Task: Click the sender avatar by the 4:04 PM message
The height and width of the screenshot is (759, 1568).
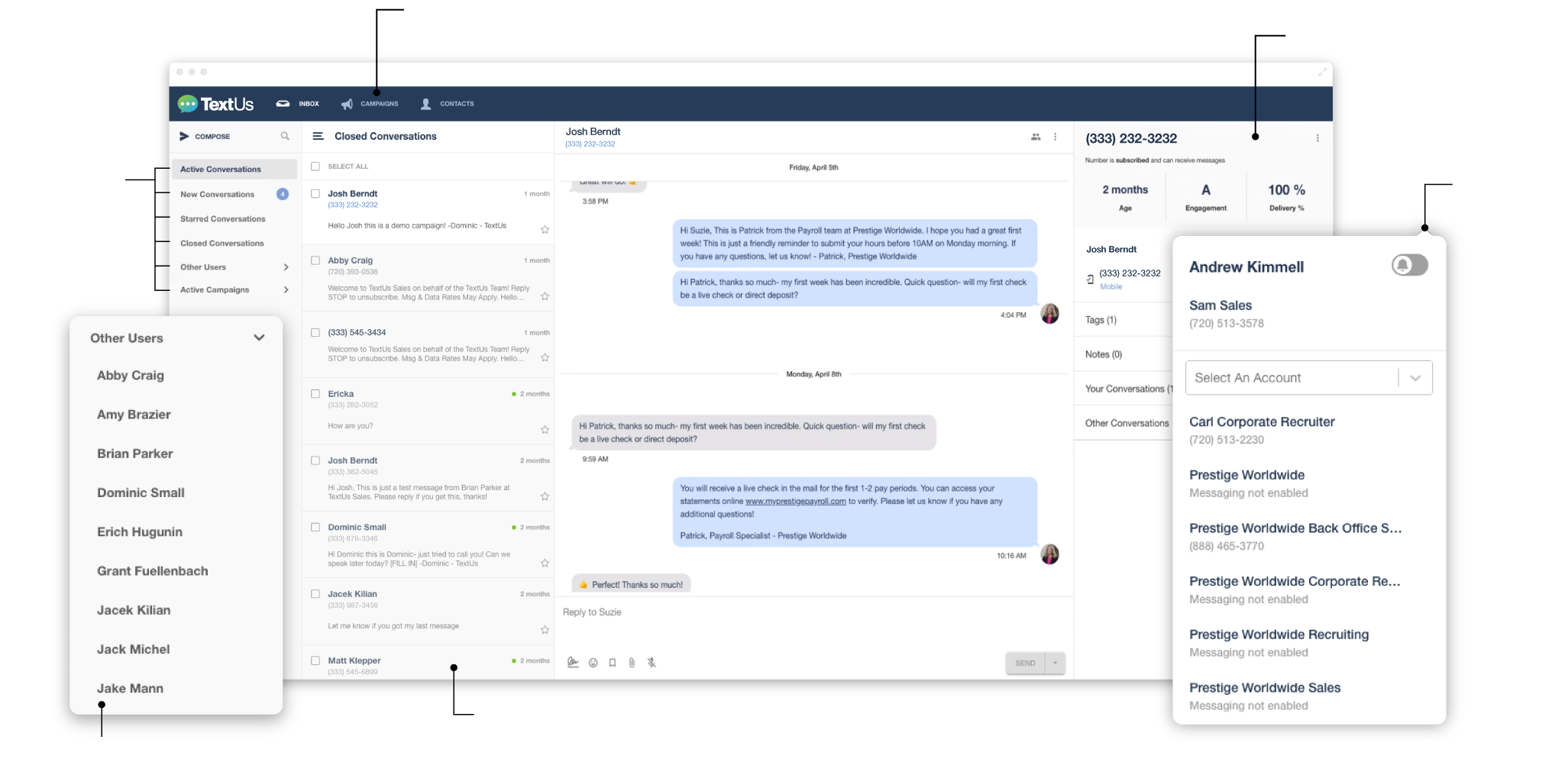Action: (1050, 314)
